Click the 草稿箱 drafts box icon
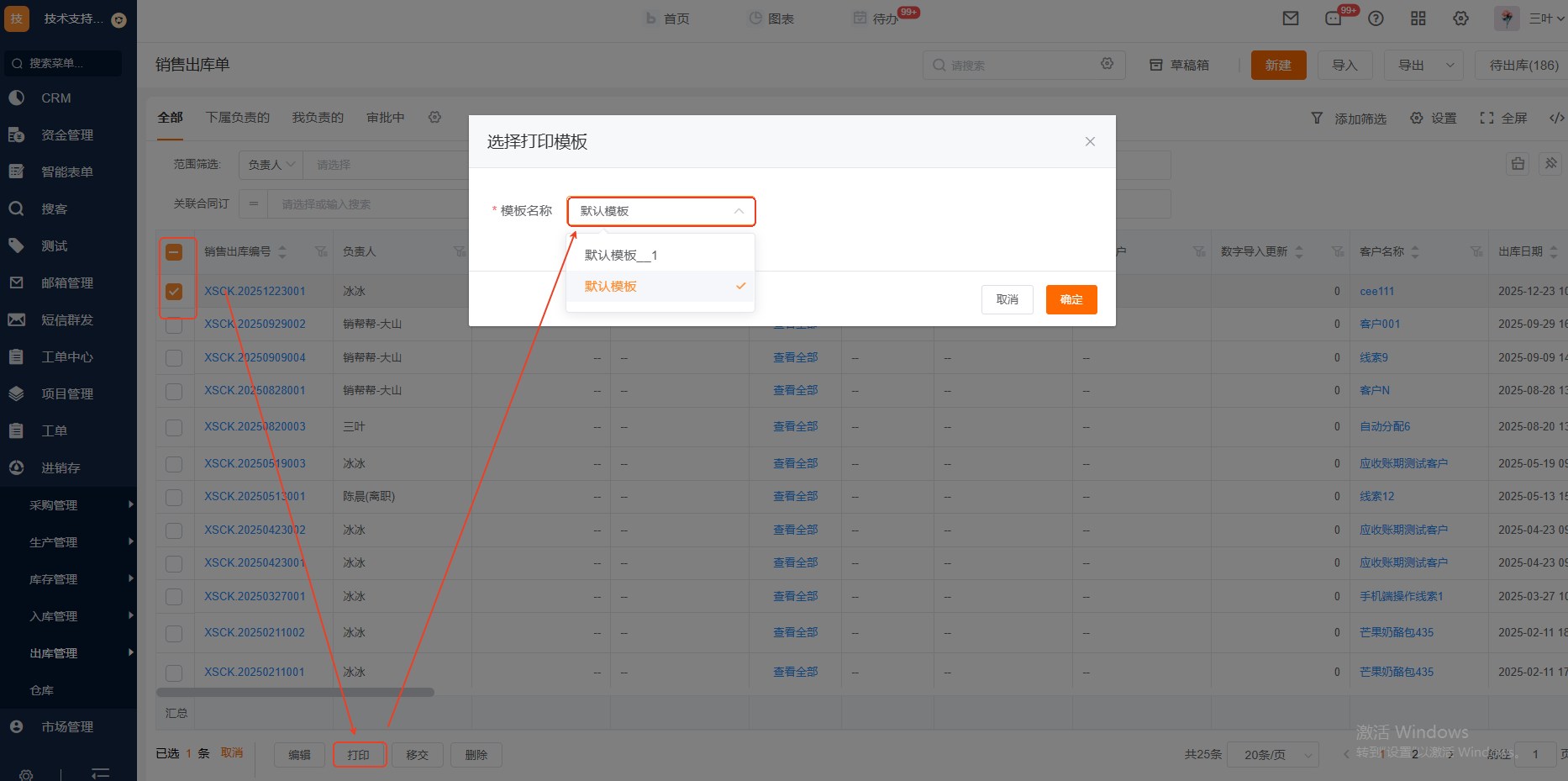This screenshot has width=1568, height=781. [x=1156, y=66]
